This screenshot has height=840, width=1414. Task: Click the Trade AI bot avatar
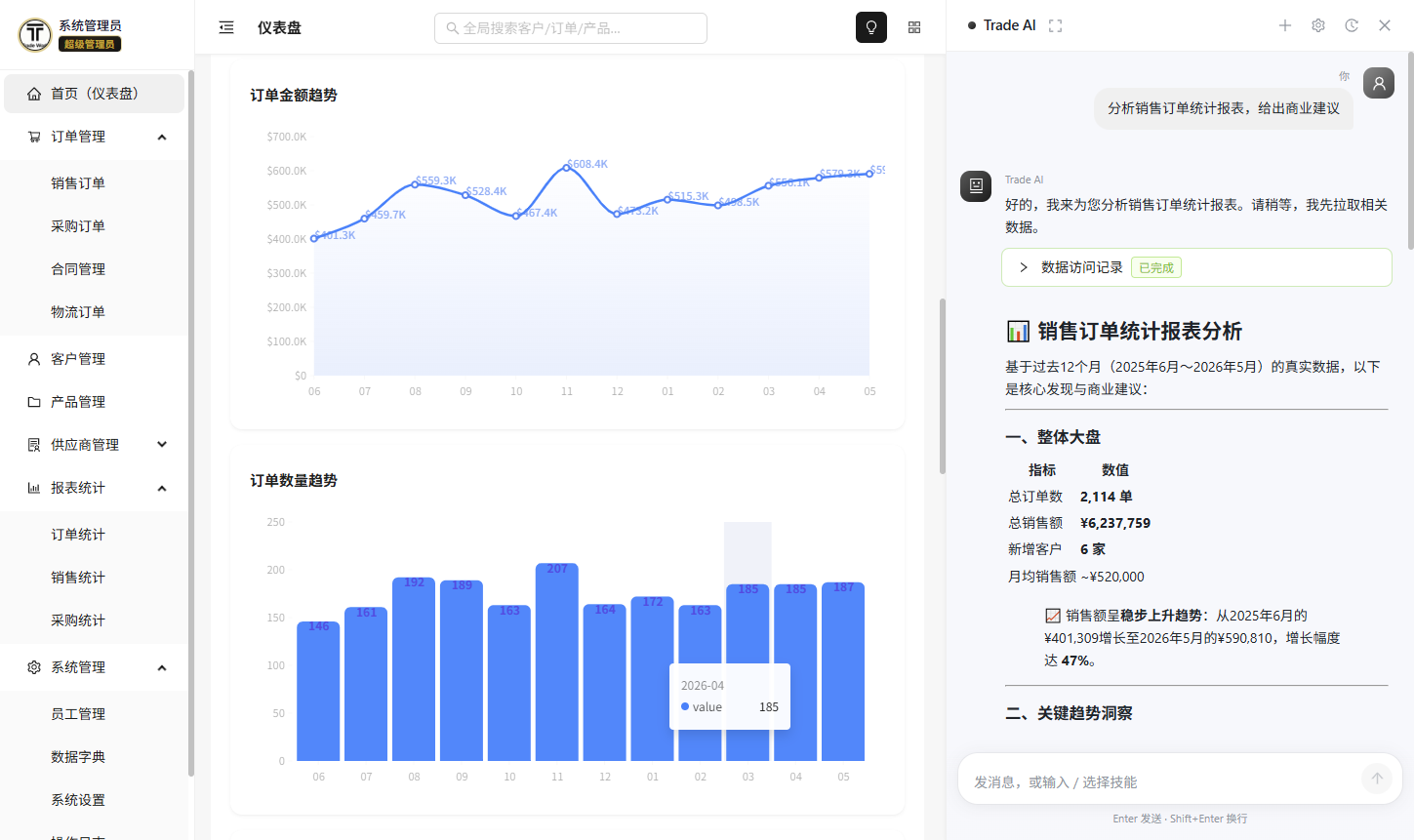[x=976, y=185]
